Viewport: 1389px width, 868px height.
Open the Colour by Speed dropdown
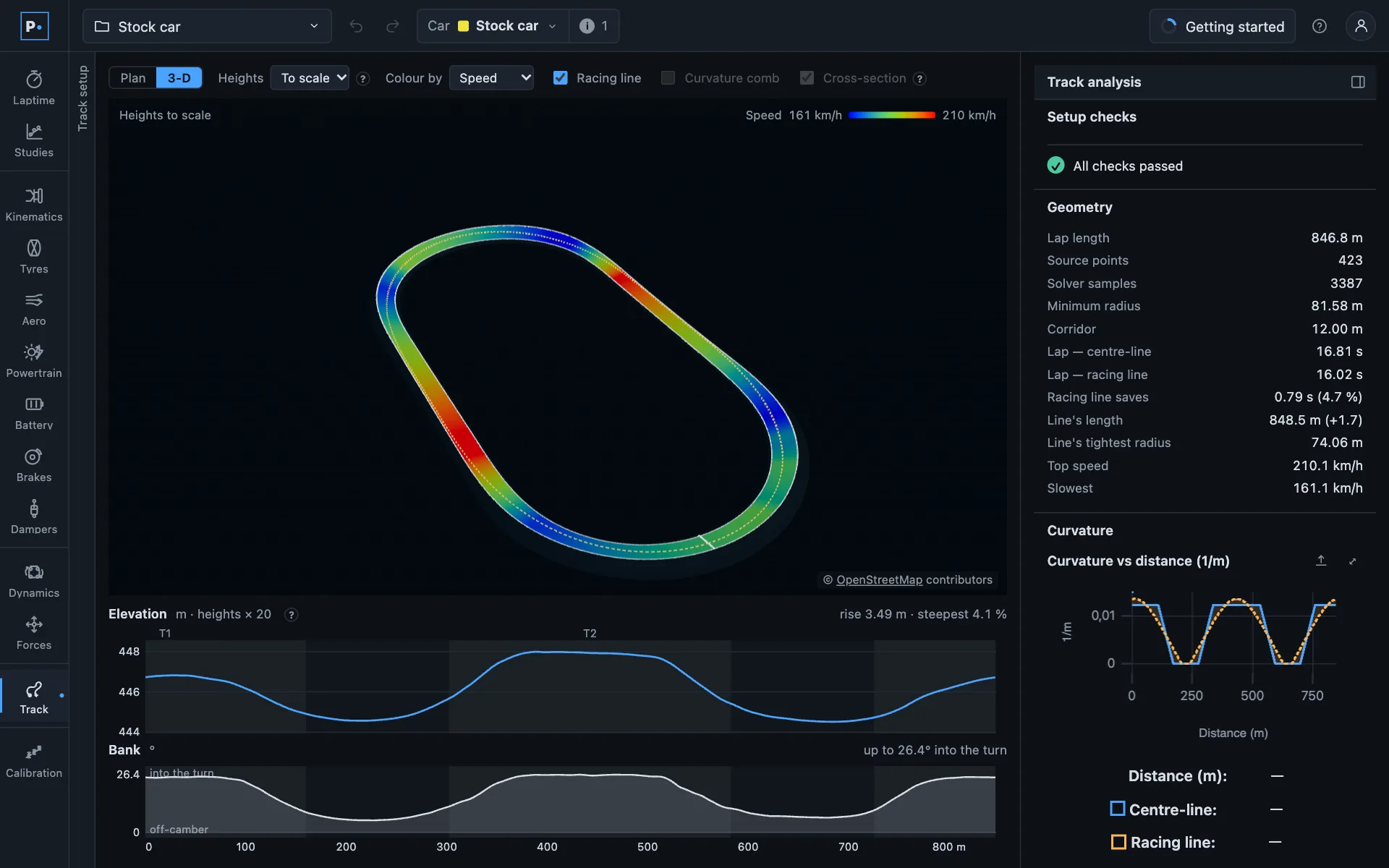pos(491,77)
